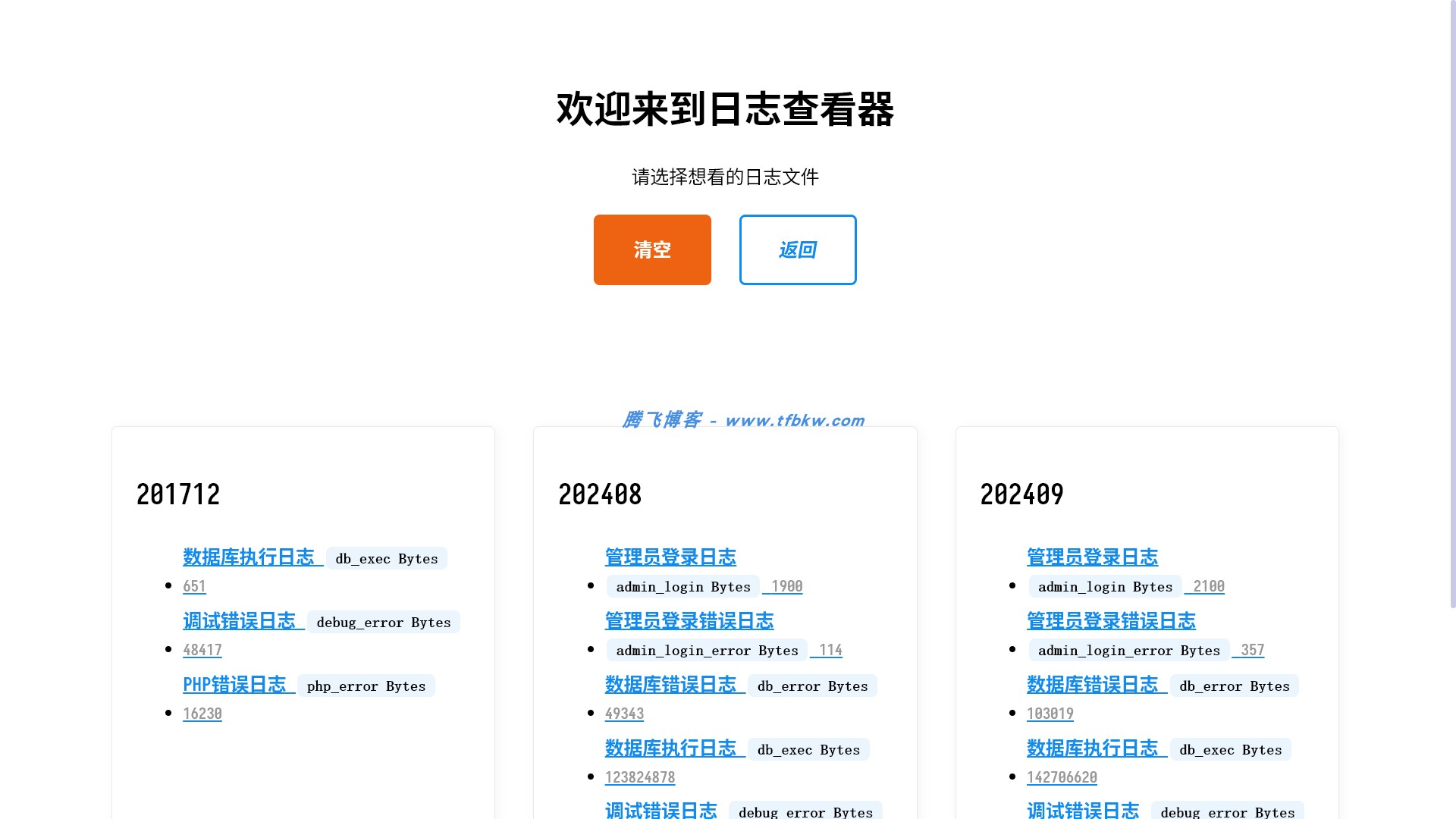Click the orange 清空 button
The image size is (1456, 819).
(652, 249)
